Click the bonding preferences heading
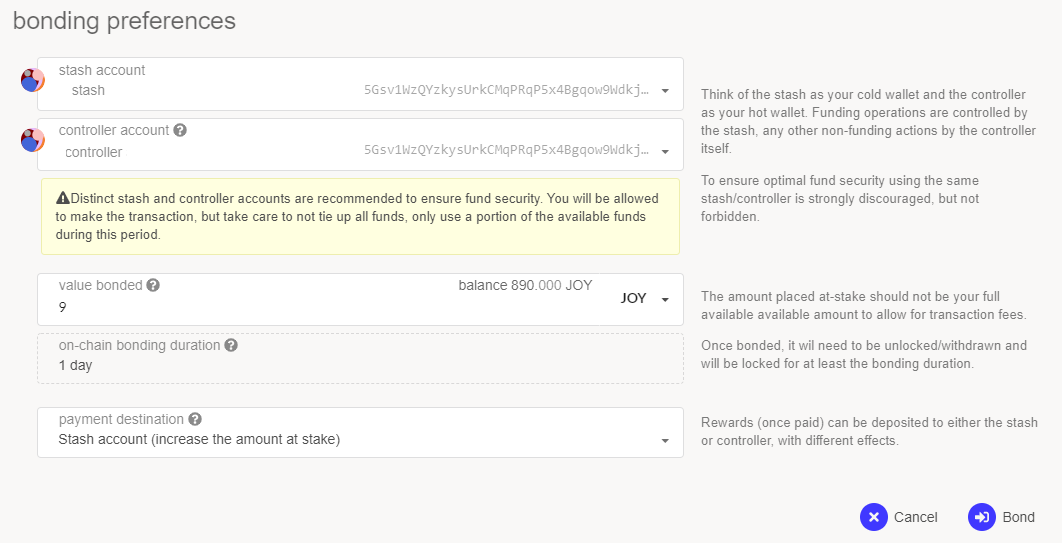The height and width of the screenshot is (547, 1064). (124, 21)
